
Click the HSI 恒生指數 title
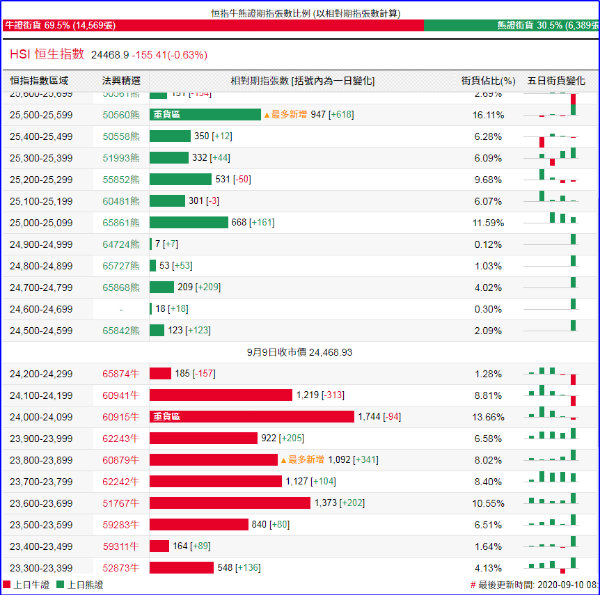[47, 54]
